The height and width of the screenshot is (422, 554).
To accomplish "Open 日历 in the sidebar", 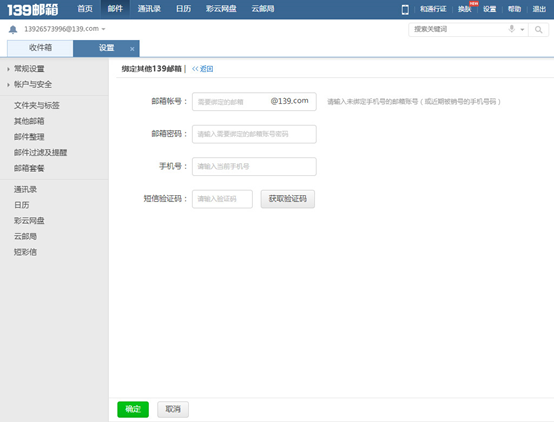I will [x=22, y=205].
